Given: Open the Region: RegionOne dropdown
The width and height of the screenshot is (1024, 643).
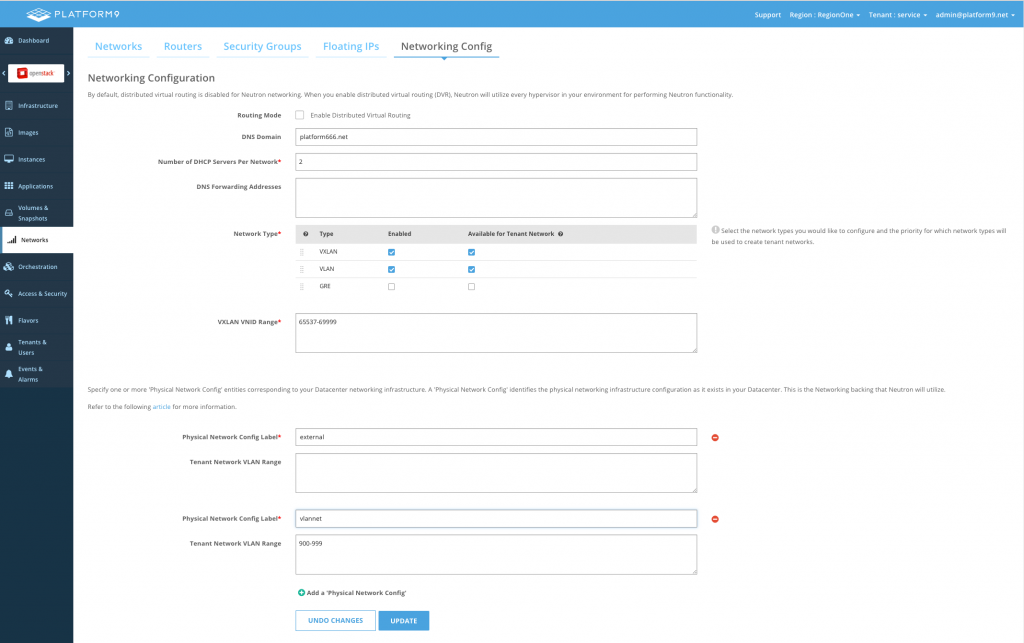Looking at the screenshot, I should 825,15.
